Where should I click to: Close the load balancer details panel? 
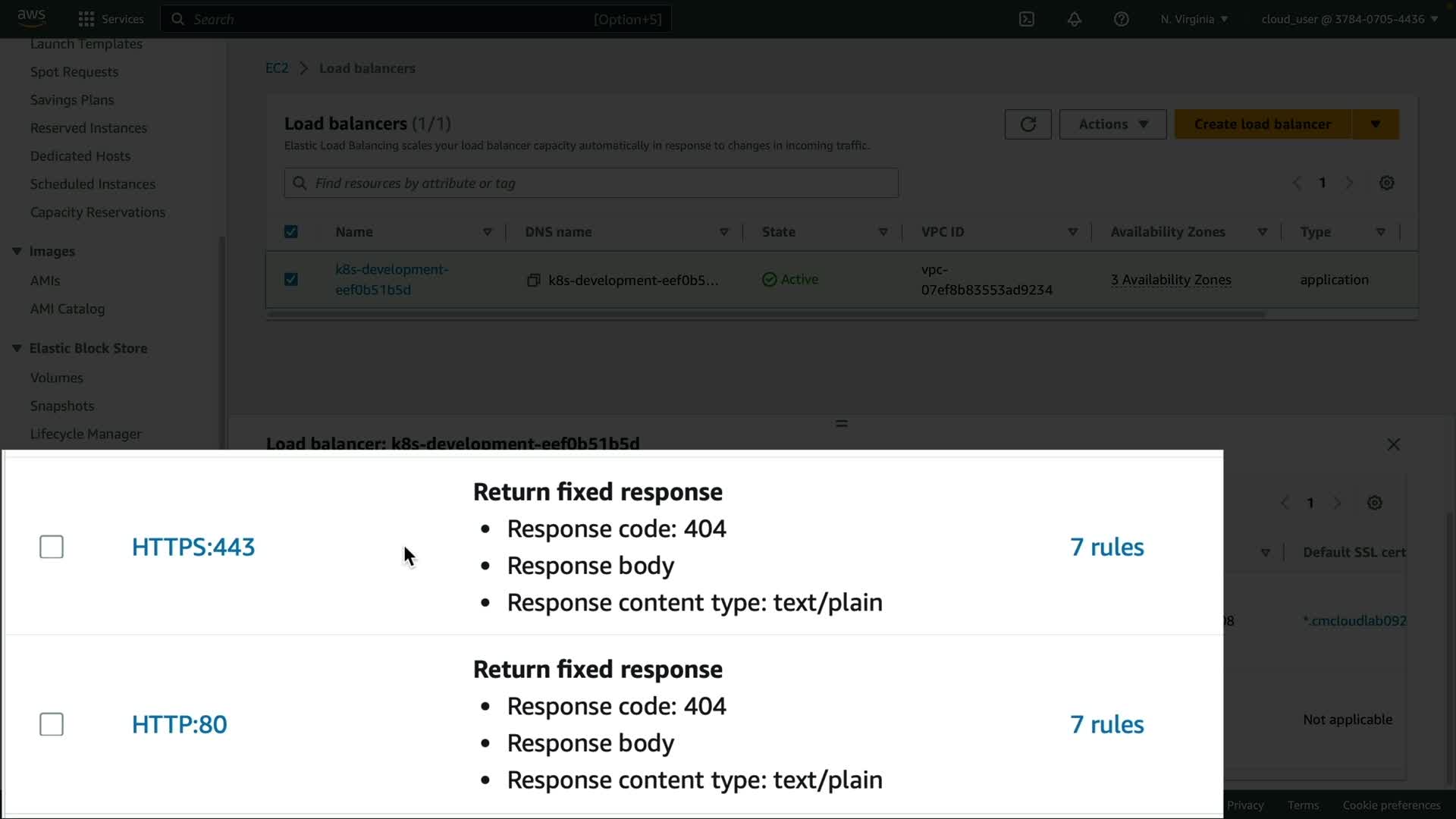[x=1393, y=444]
